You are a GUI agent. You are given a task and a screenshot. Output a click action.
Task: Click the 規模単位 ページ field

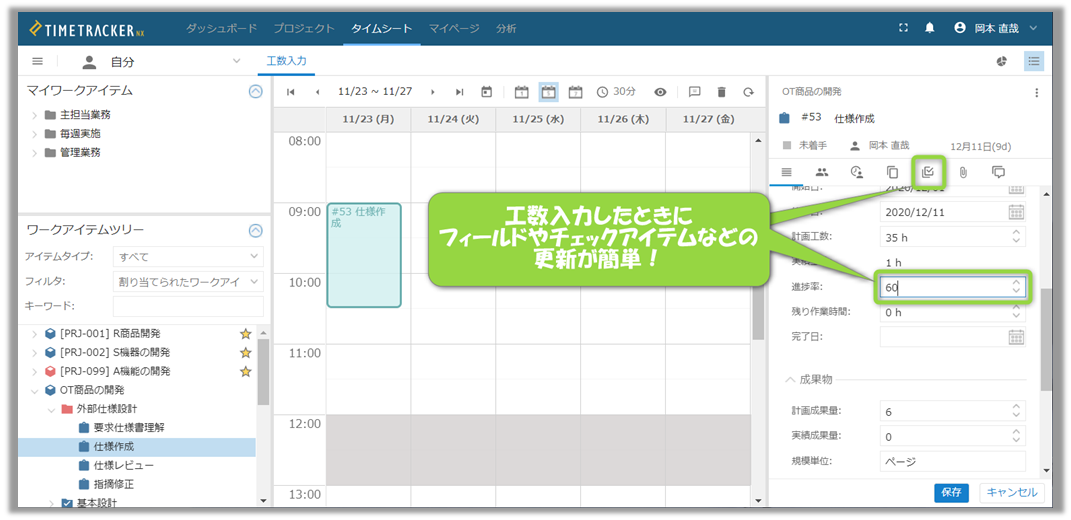953,461
